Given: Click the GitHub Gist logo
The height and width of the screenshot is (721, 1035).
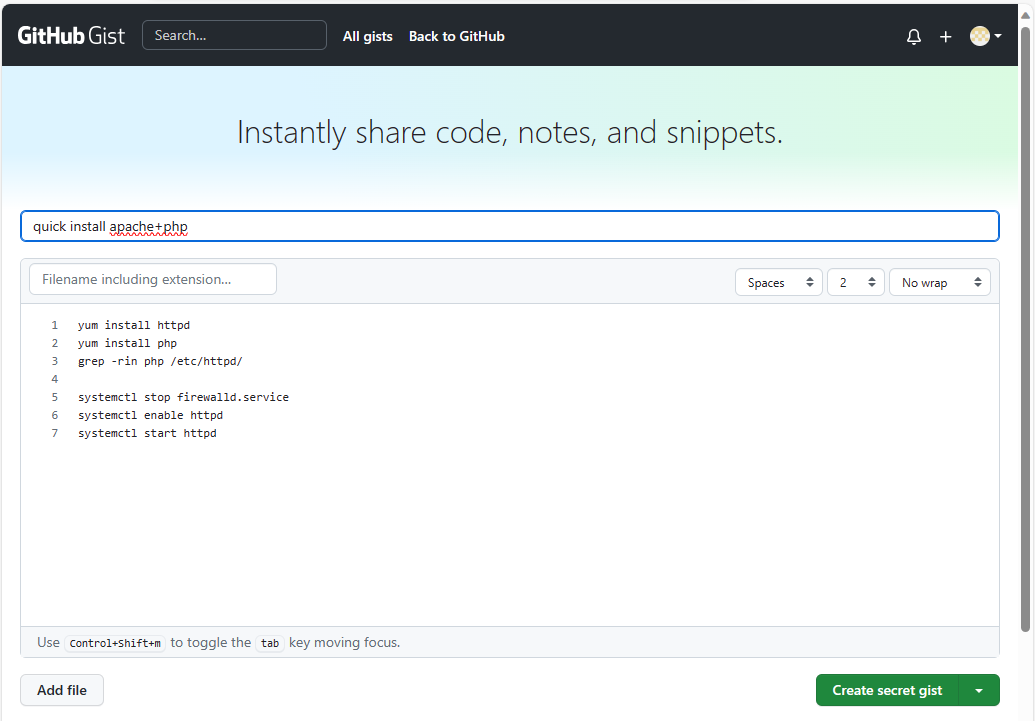Looking at the screenshot, I should pyautogui.click(x=70, y=34).
